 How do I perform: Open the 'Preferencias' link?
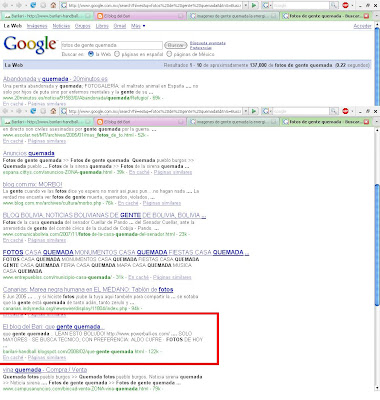(x=201, y=48)
